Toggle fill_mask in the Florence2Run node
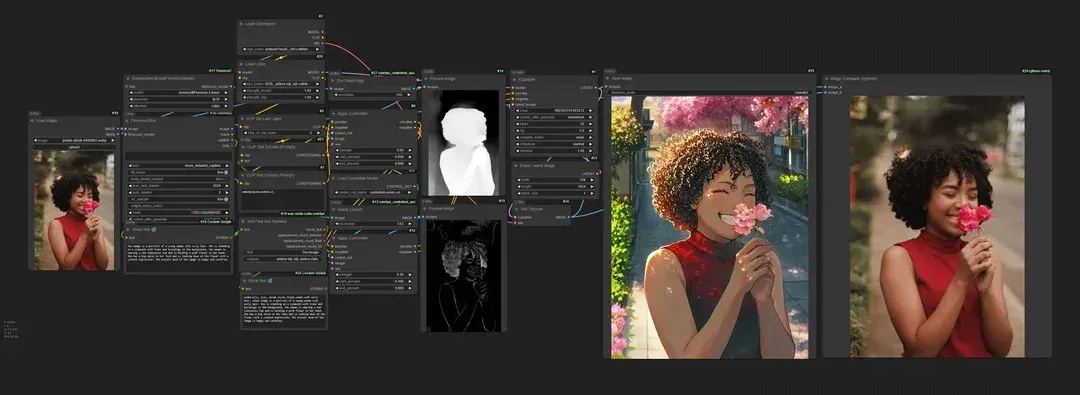 coord(179,172)
